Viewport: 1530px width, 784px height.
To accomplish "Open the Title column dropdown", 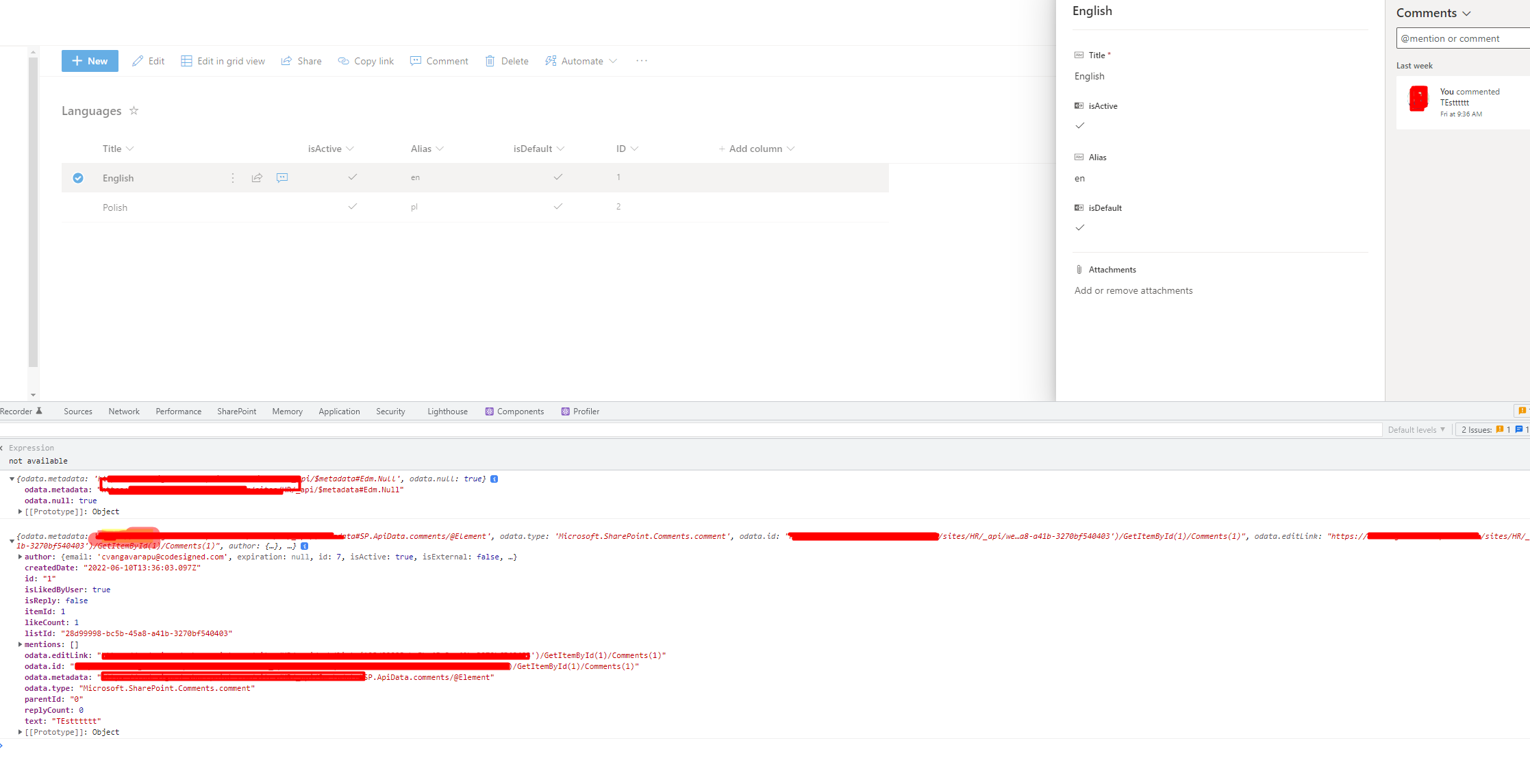I will 130,149.
